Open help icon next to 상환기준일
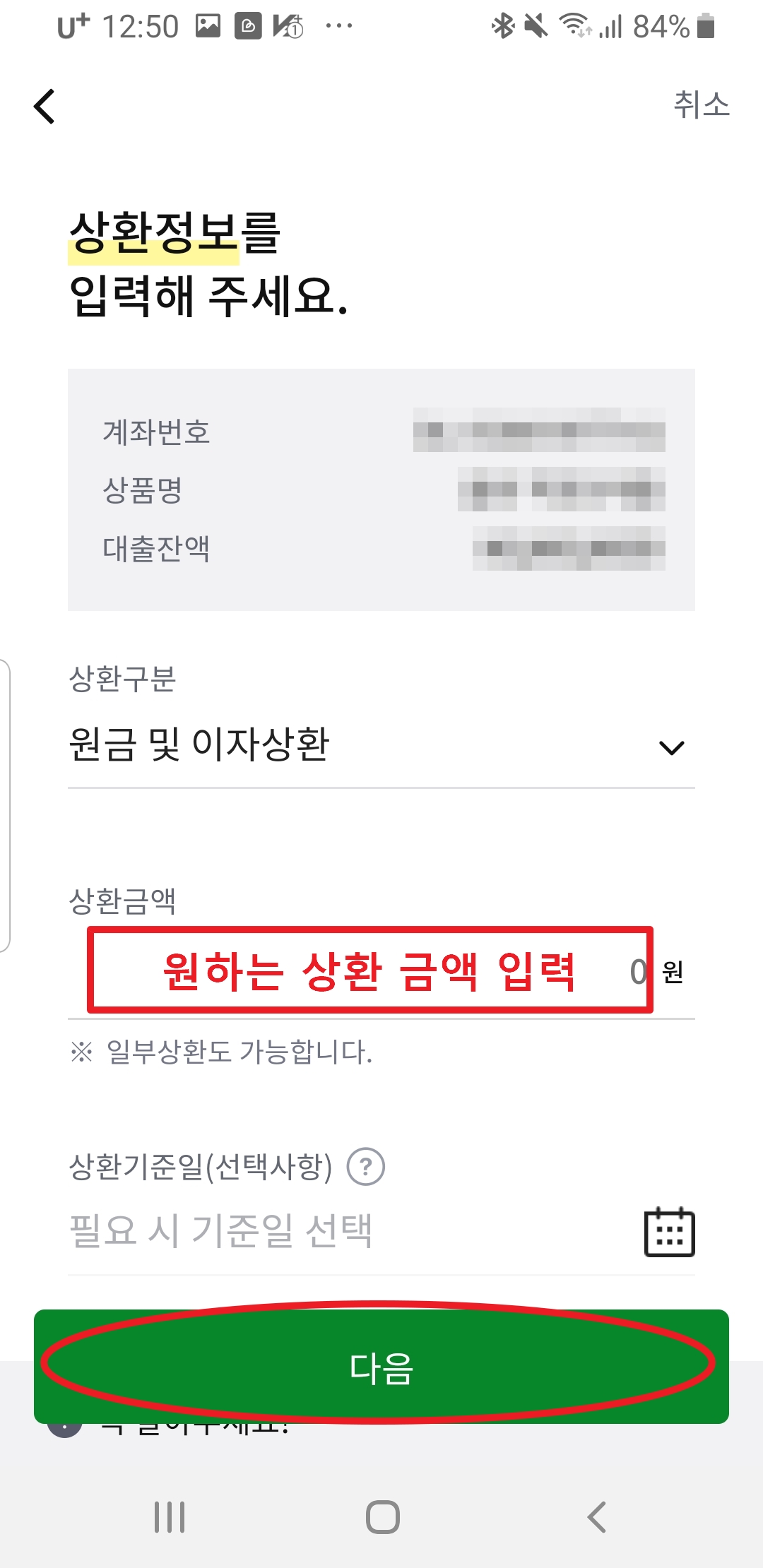 pos(366,1167)
